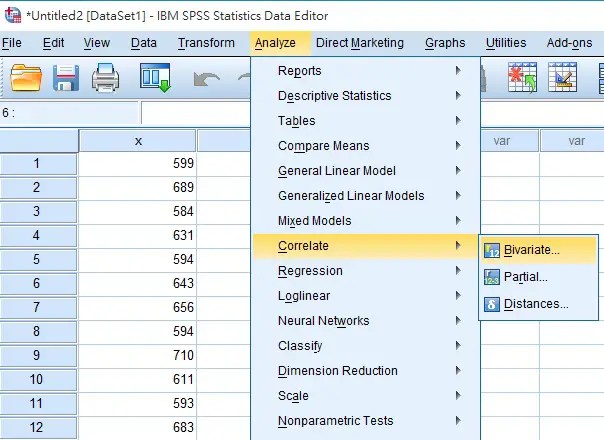Select row header 12
The height and width of the screenshot is (440, 604).
pos(37,428)
